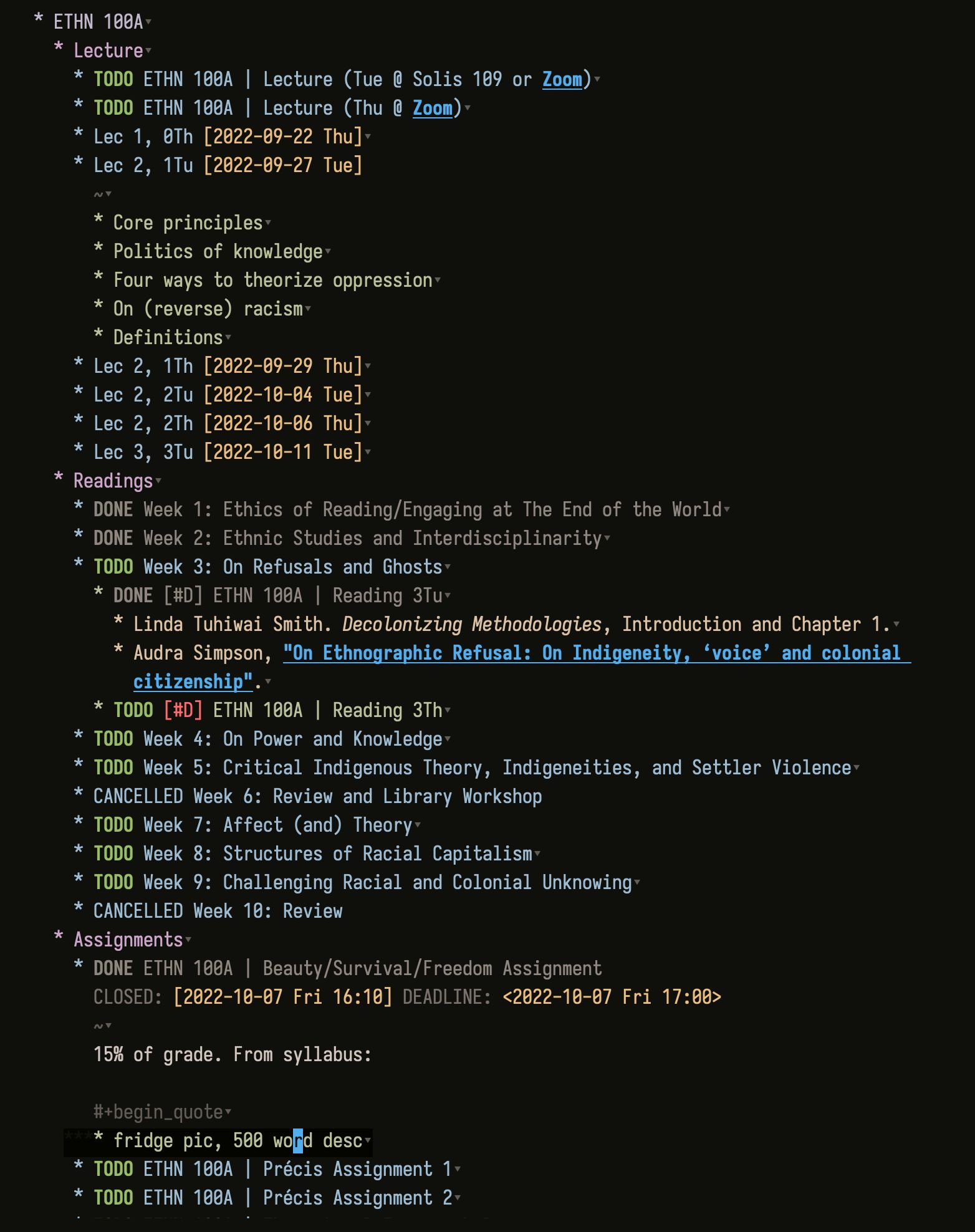Expand the '#+begin_quote' block fold indicator

(228, 1112)
